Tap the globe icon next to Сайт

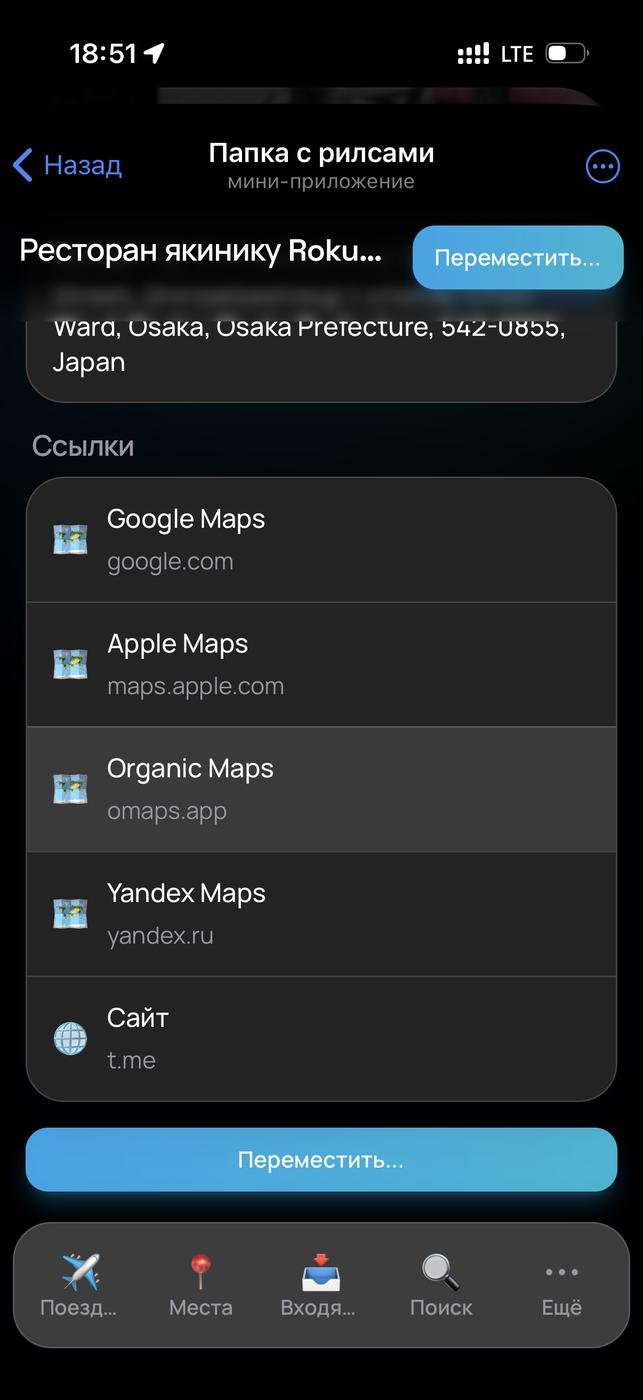pyautogui.click(x=70, y=1039)
